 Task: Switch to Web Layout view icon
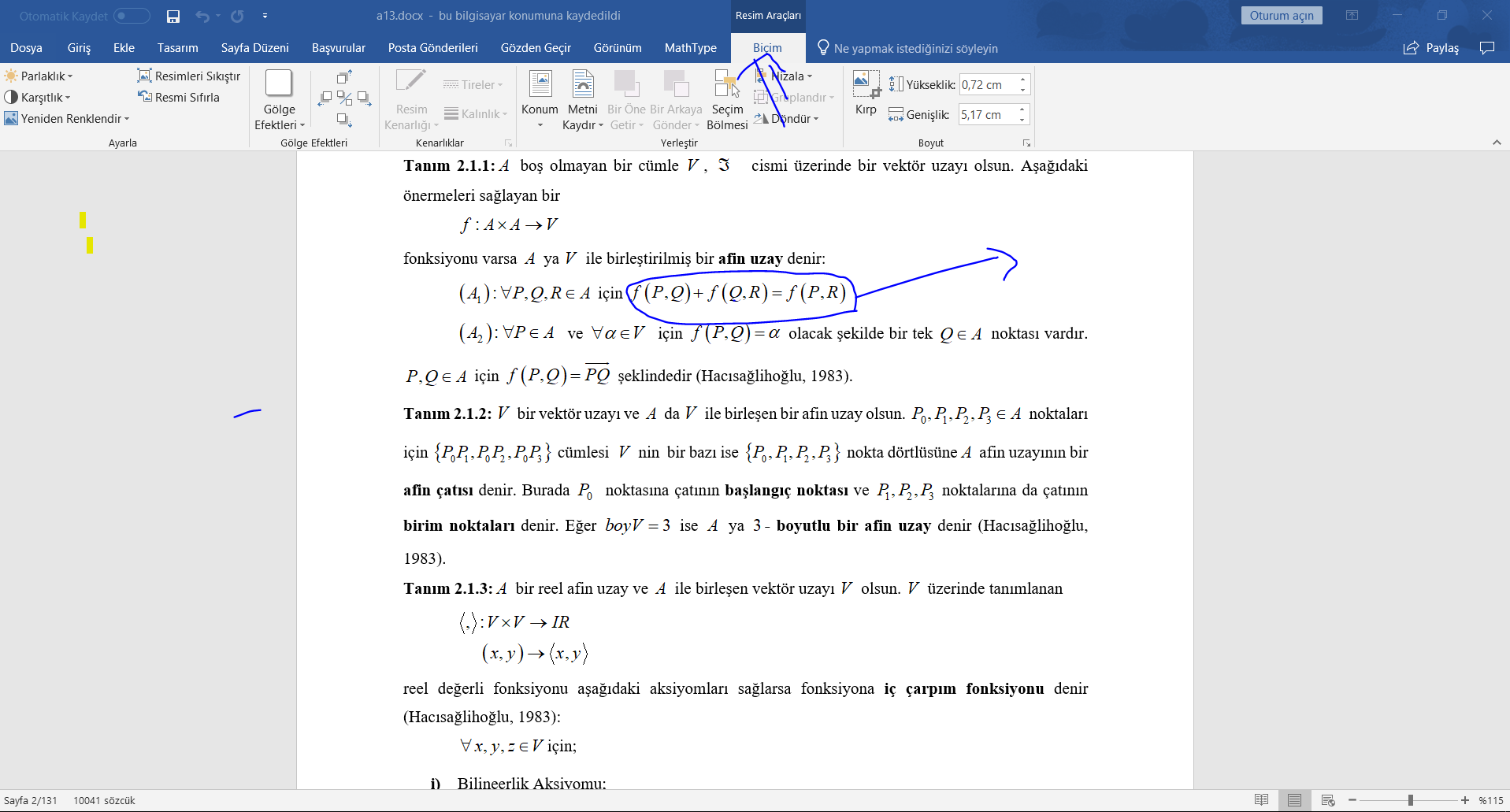point(1328,800)
